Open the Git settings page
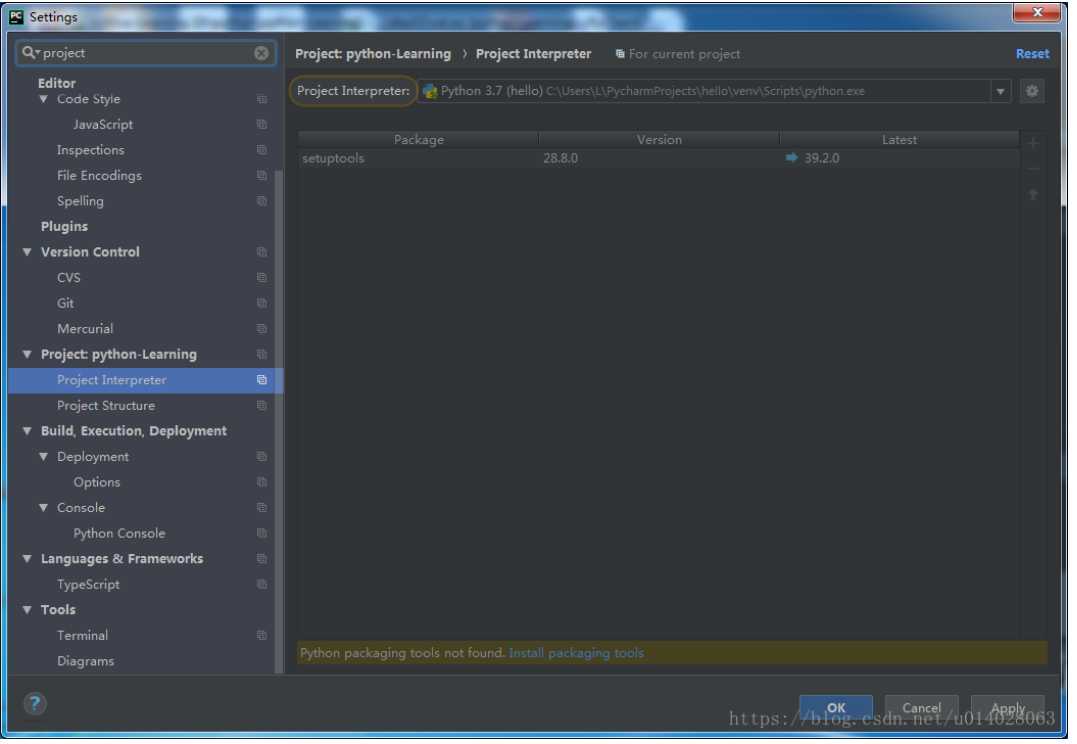 click(65, 303)
